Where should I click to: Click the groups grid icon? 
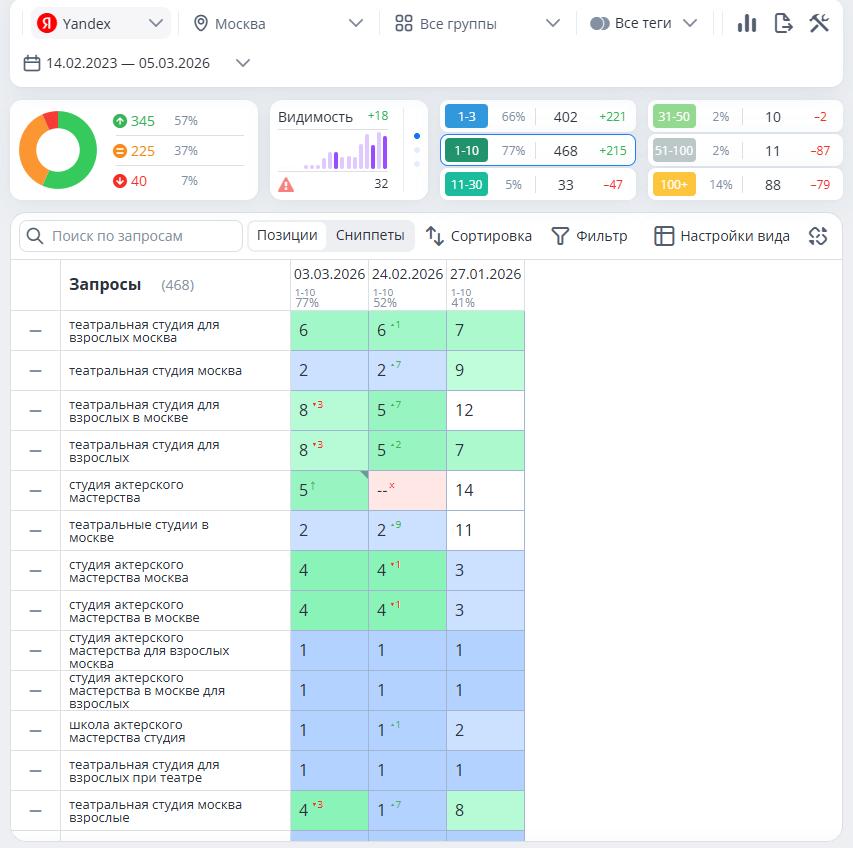404,23
